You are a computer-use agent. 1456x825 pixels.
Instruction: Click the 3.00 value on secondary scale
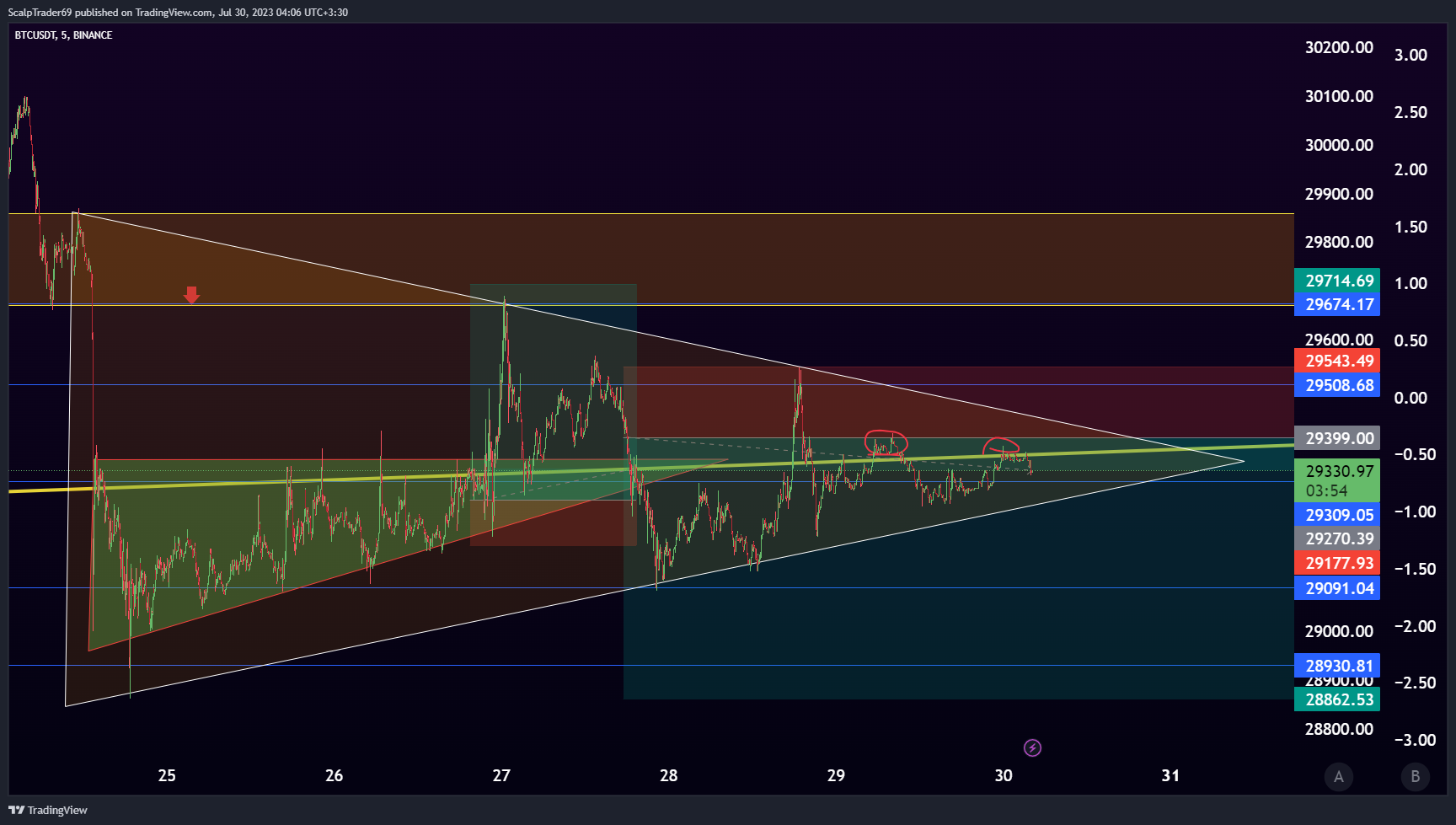click(1410, 55)
